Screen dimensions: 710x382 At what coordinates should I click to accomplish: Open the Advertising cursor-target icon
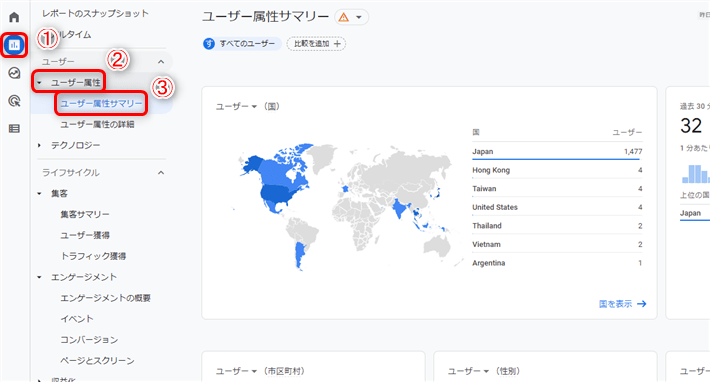(14, 100)
